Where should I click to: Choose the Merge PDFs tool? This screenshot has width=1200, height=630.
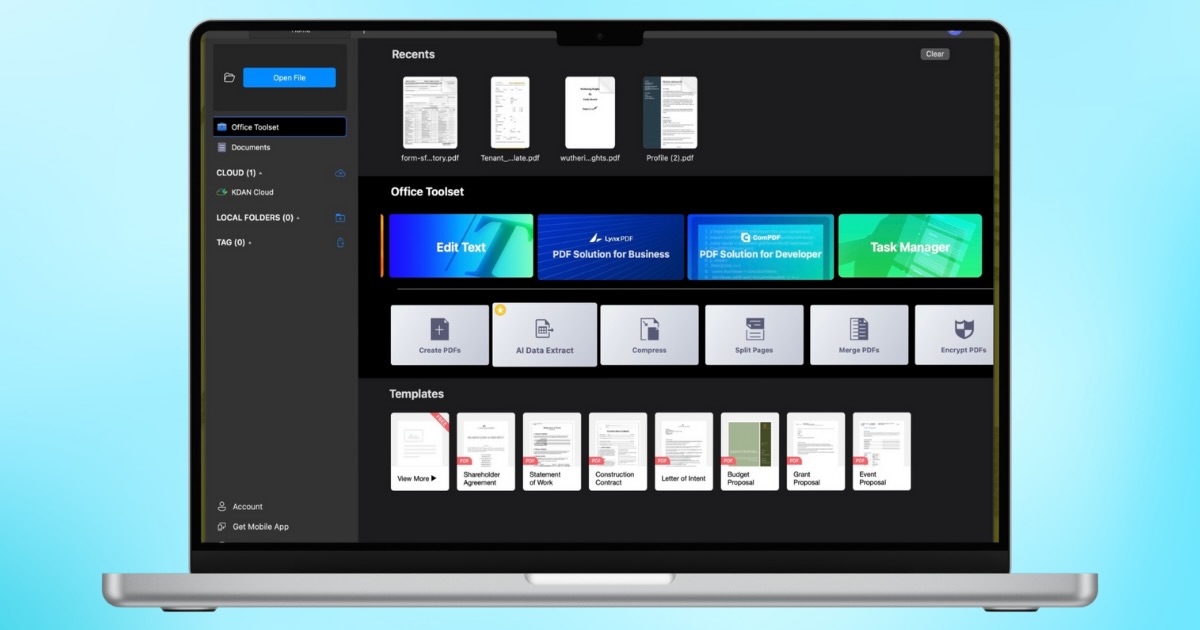tap(859, 335)
